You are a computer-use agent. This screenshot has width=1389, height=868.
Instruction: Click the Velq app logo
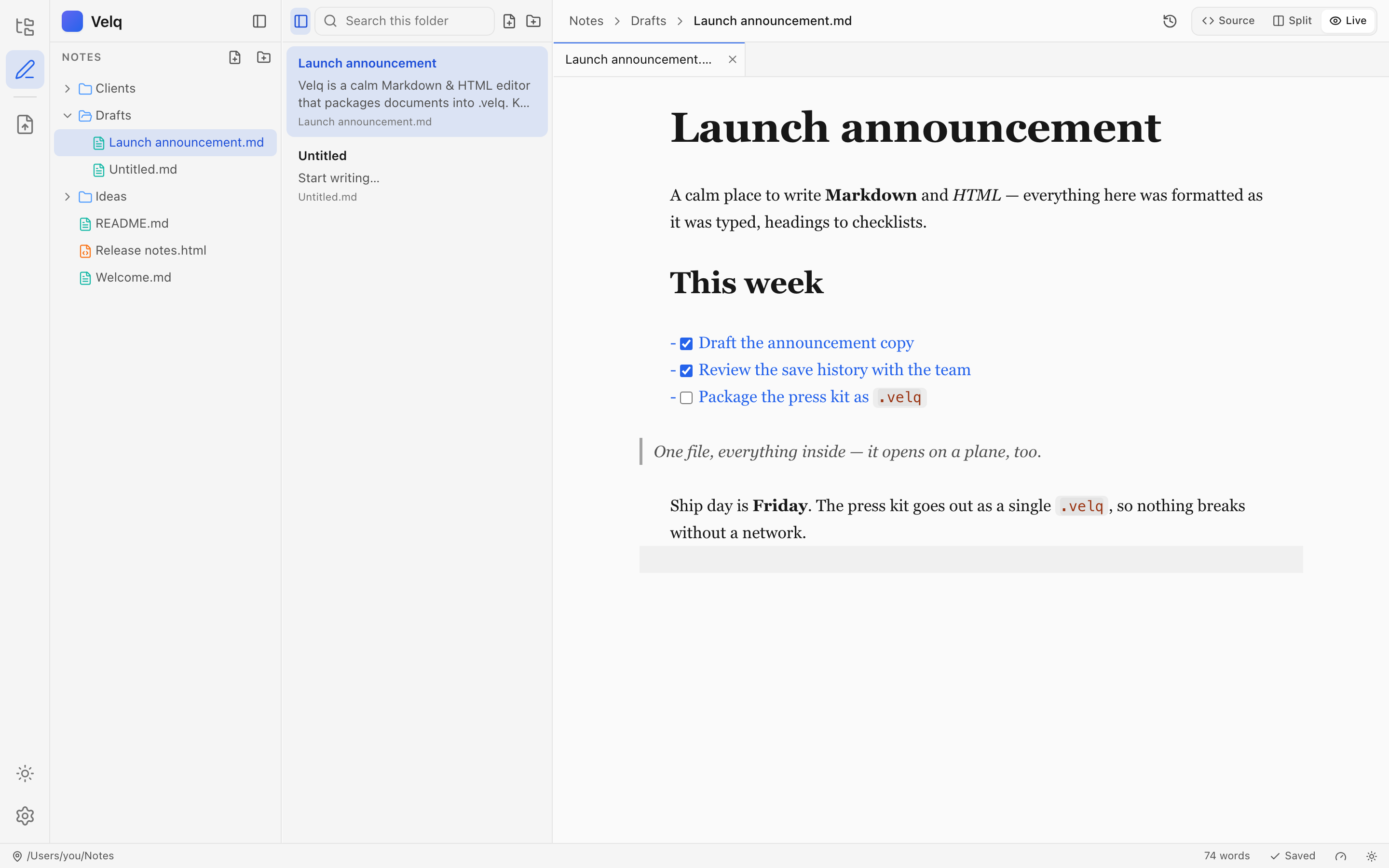(72, 21)
